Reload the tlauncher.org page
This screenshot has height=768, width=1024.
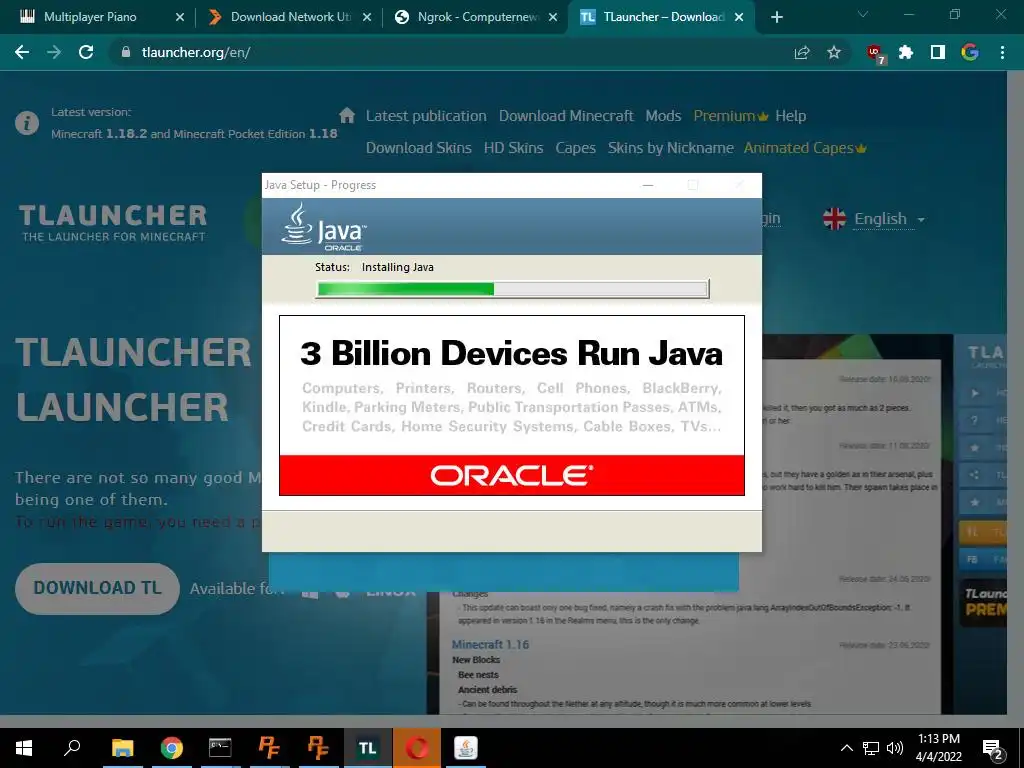tap(86, 52)
